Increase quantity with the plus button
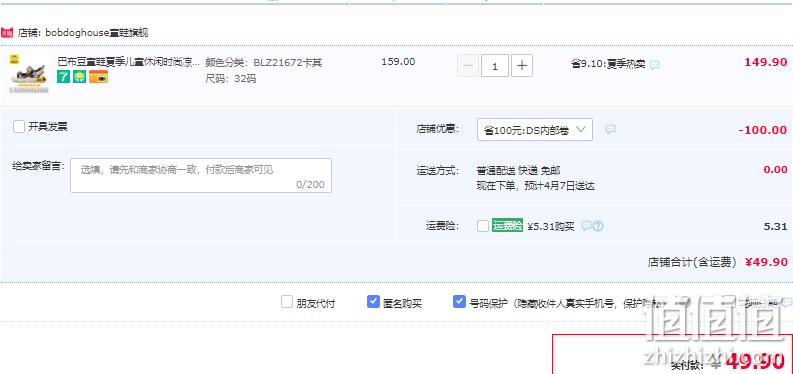Viewport: 793px width, 374px height. [x=522, y=66]
